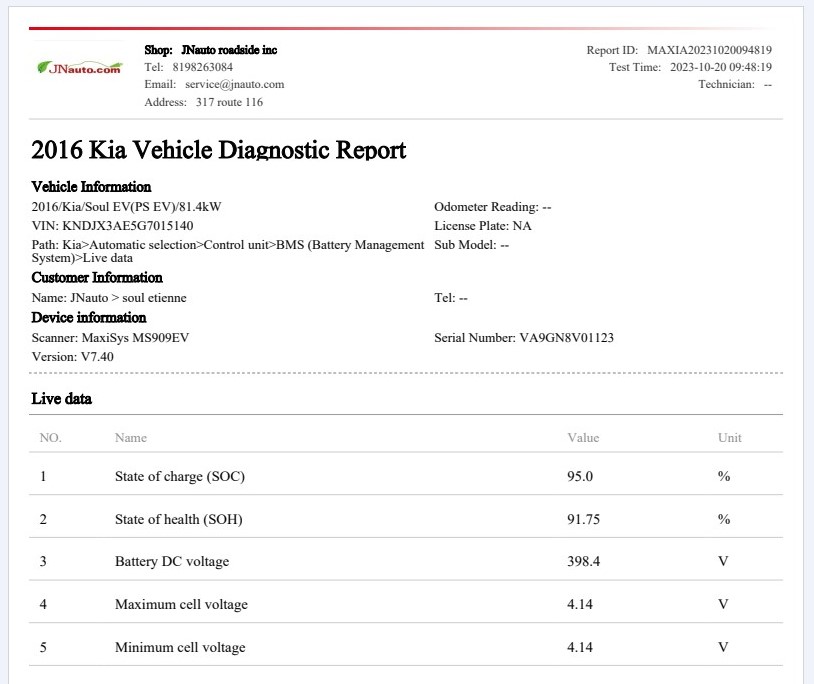Click the email service@jnauto.com
Image resolution: width=814 pixels, height=684 pixels.
(x=235, y=84)
